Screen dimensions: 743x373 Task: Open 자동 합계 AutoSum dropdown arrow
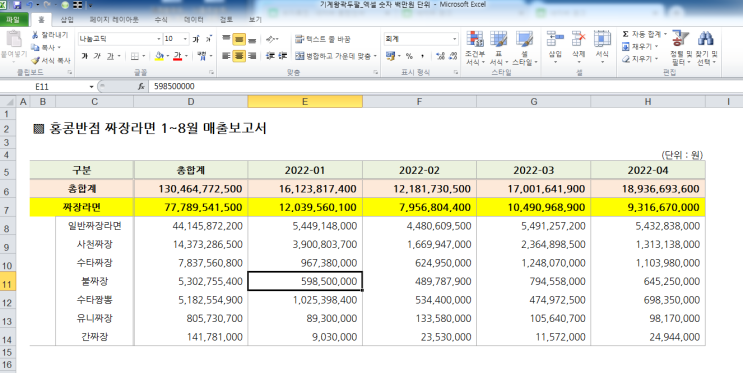(665, 34)
